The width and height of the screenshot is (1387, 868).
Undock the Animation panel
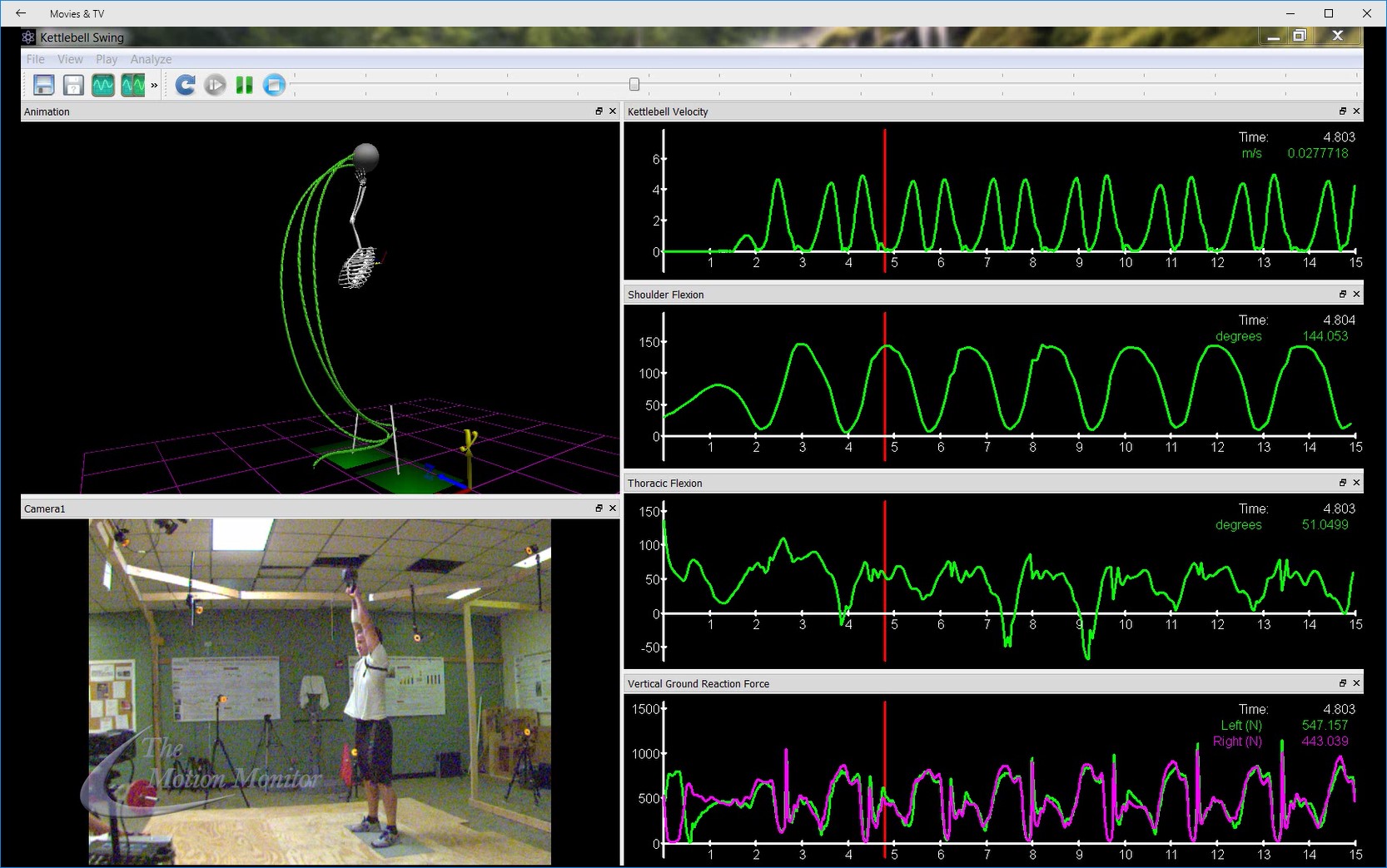tap(599, 112)
